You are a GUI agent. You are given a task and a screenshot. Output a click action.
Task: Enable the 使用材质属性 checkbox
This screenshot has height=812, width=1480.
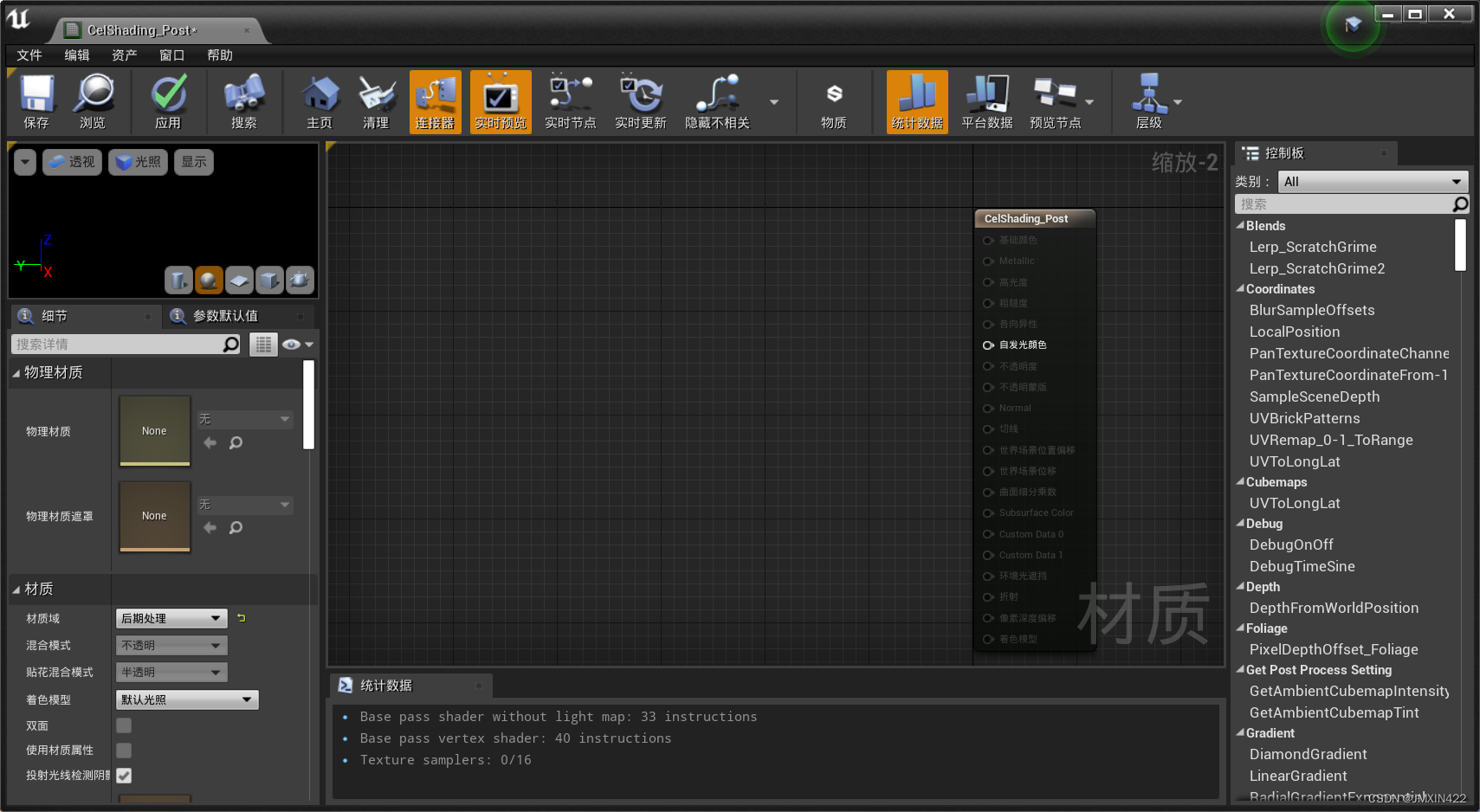124,751
